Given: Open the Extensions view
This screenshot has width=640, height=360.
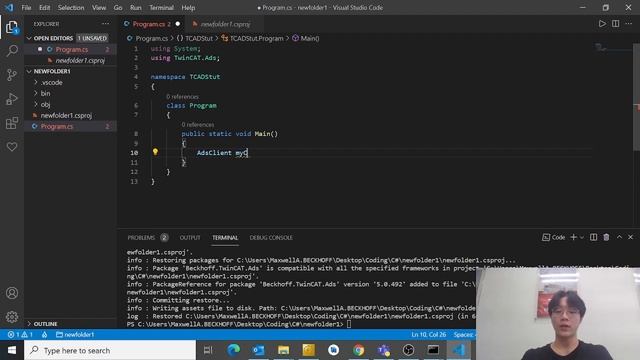Looking at the screenshot, I should tap(12, 123).
